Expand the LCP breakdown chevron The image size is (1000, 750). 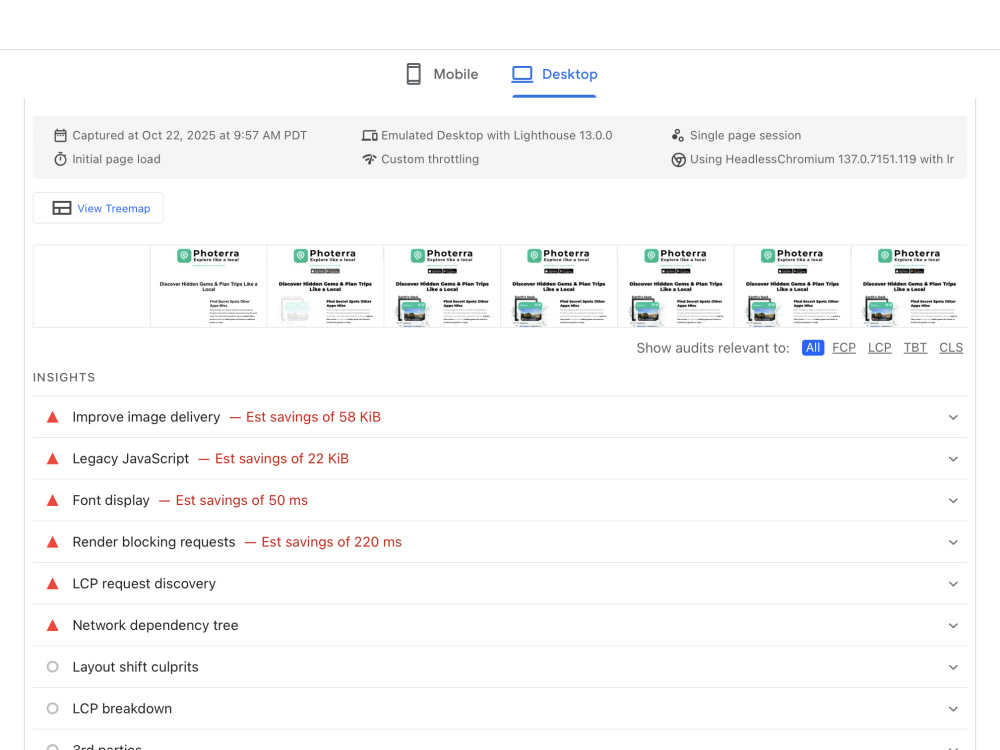pos(953,709)
